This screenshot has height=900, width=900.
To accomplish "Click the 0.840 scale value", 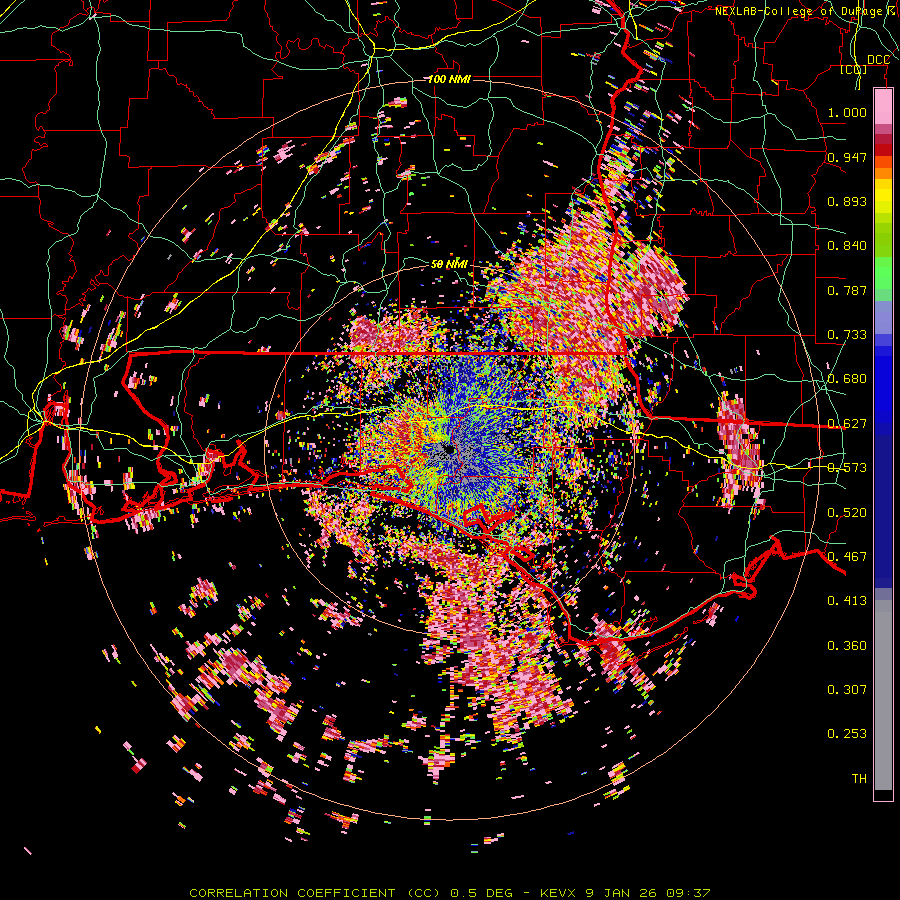I will 847,246.
